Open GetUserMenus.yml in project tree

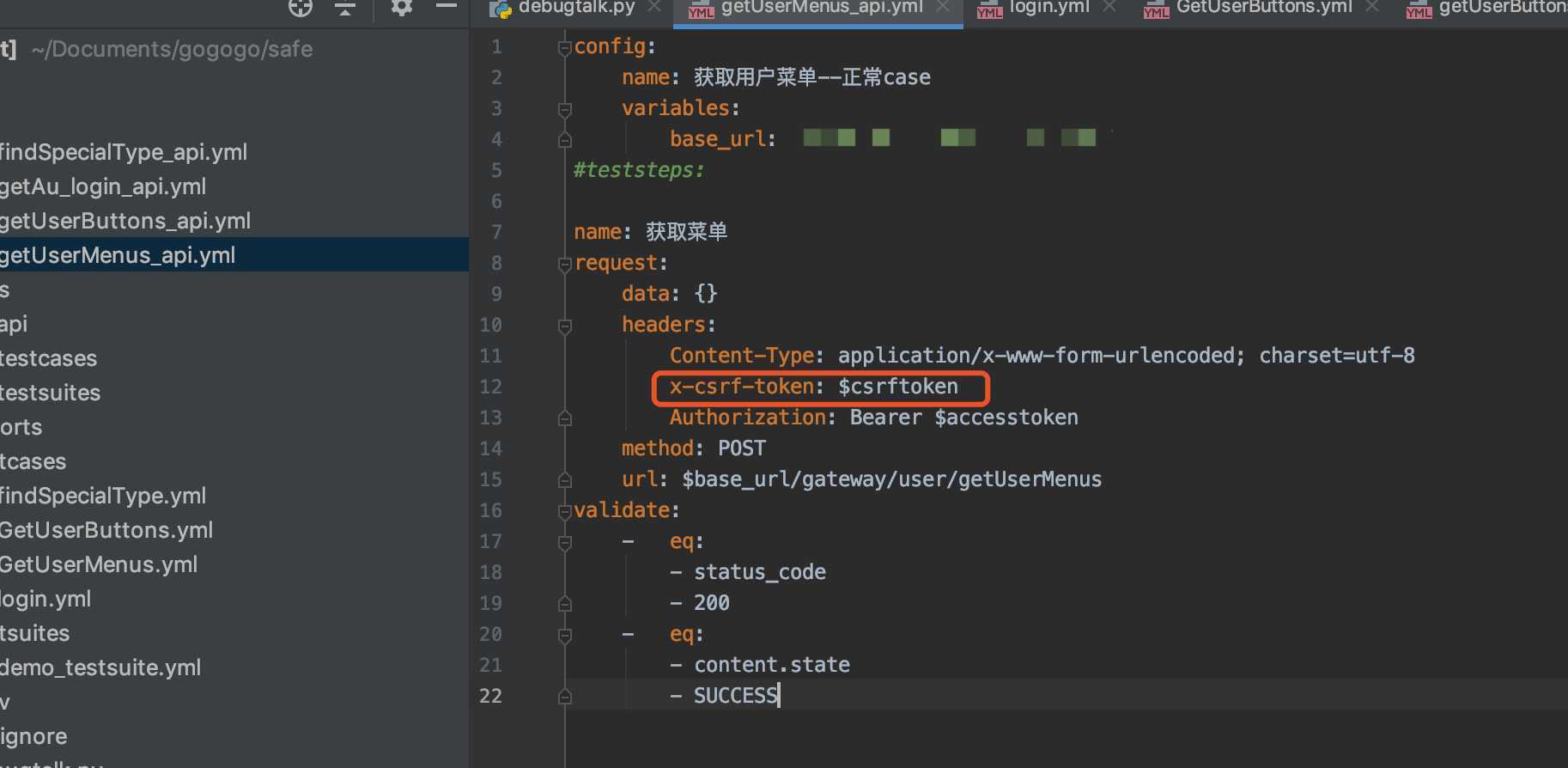point(99,564)
